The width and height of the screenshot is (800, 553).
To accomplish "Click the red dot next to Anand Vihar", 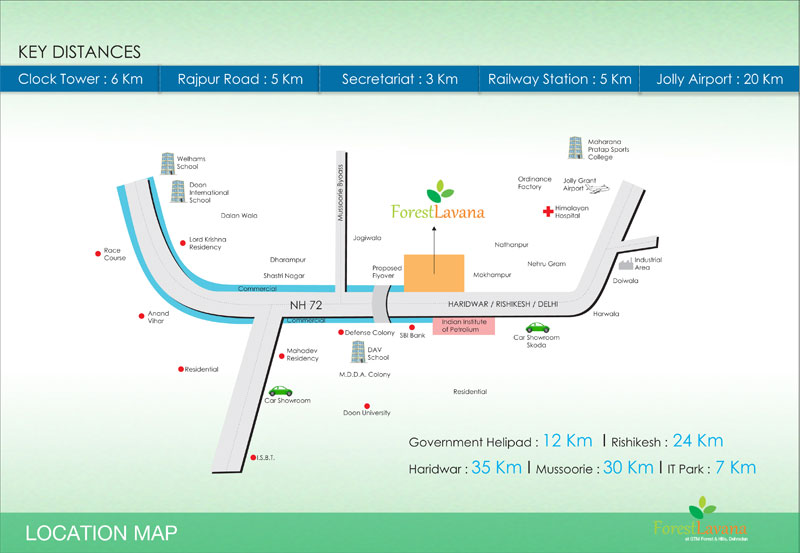I will (x=141, y=316).
